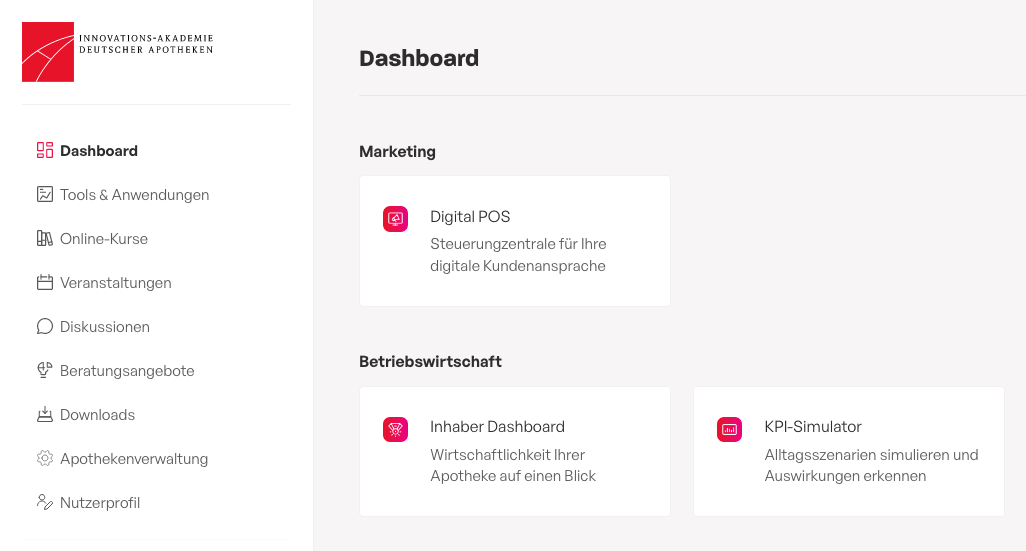
Task: Click the pink KPI-Simulator icon
Action: click(729, 429)
